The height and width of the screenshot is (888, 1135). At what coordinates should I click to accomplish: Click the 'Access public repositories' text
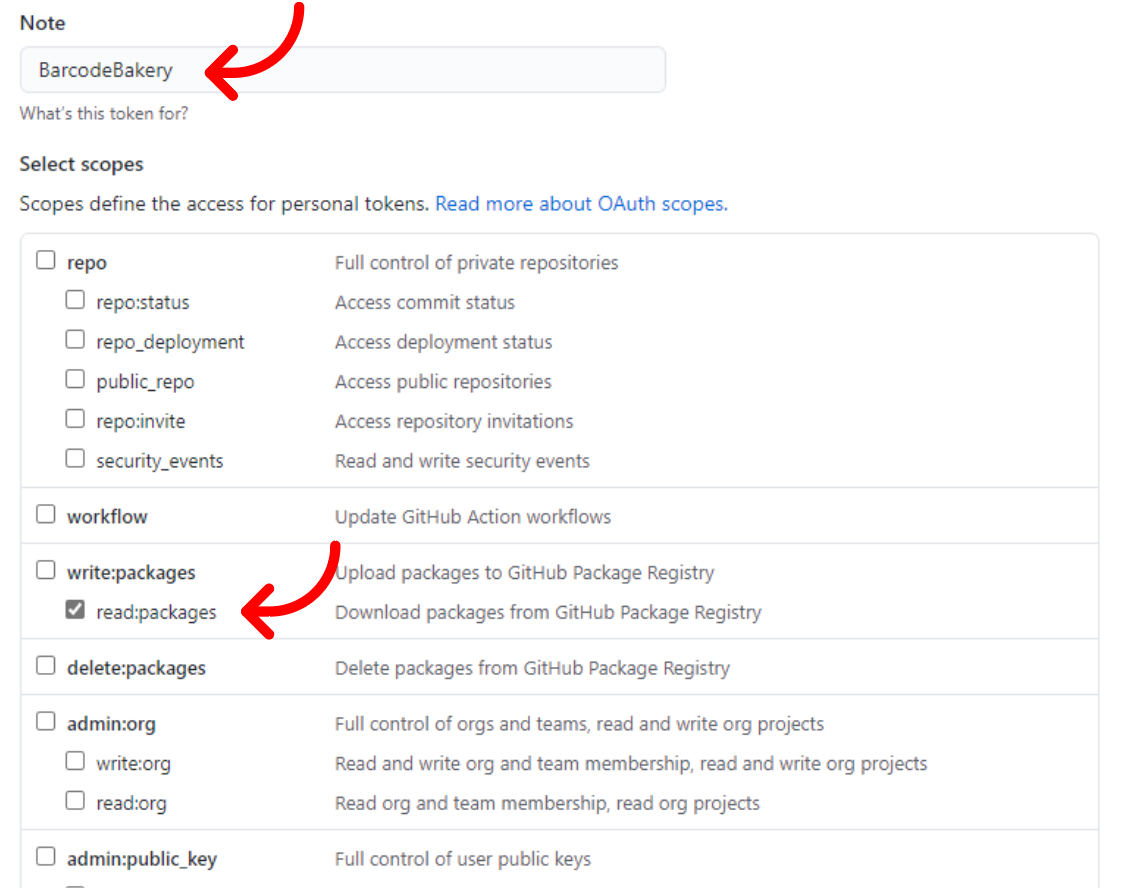pos(443,382)
